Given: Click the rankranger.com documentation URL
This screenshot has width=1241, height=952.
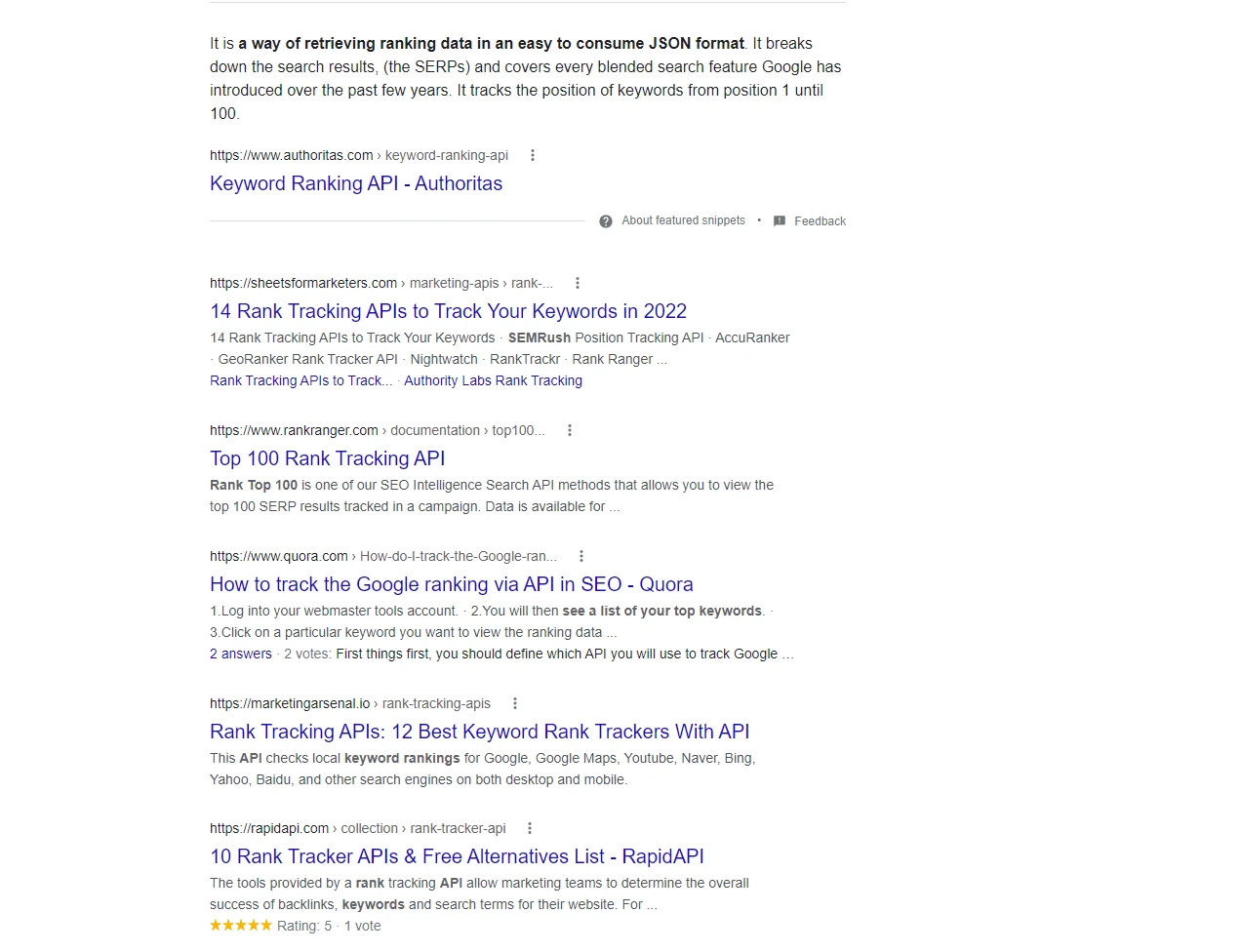Looking at the screenshot, I should [378, 430].
